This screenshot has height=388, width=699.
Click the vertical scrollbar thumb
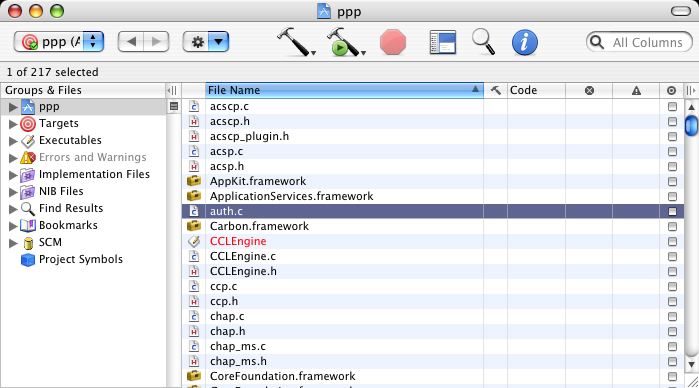coord(691,126)
